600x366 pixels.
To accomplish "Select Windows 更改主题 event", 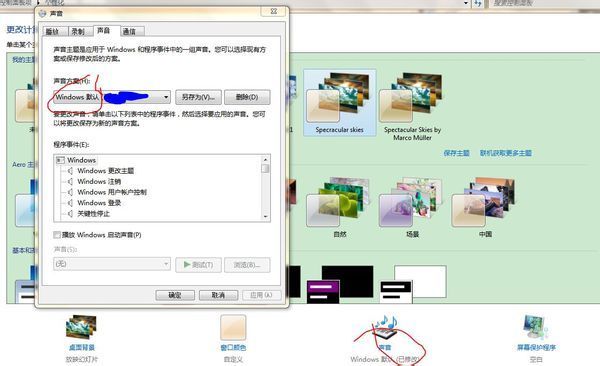I will click(106, 171).
